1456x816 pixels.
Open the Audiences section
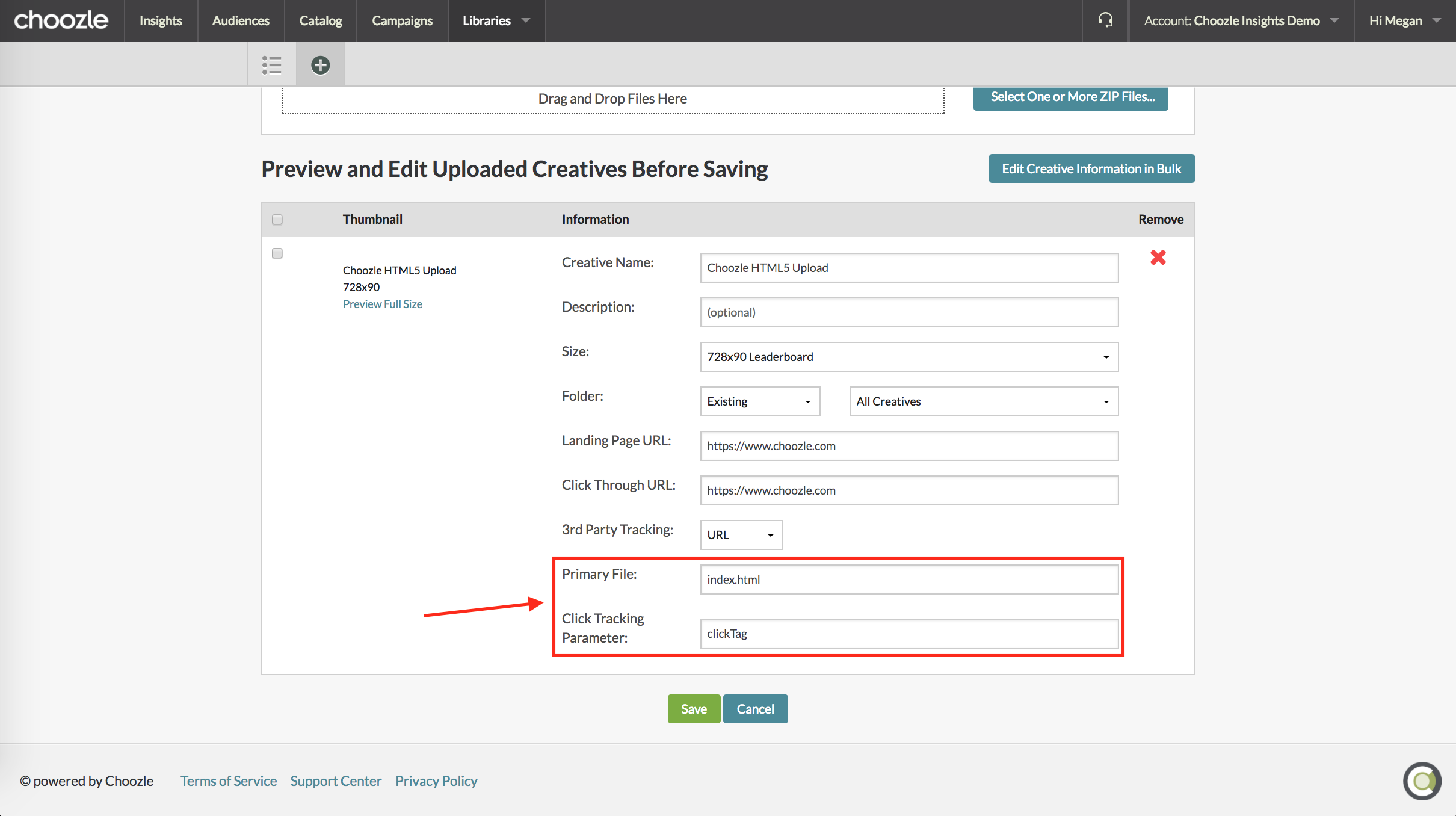[240, 20]
